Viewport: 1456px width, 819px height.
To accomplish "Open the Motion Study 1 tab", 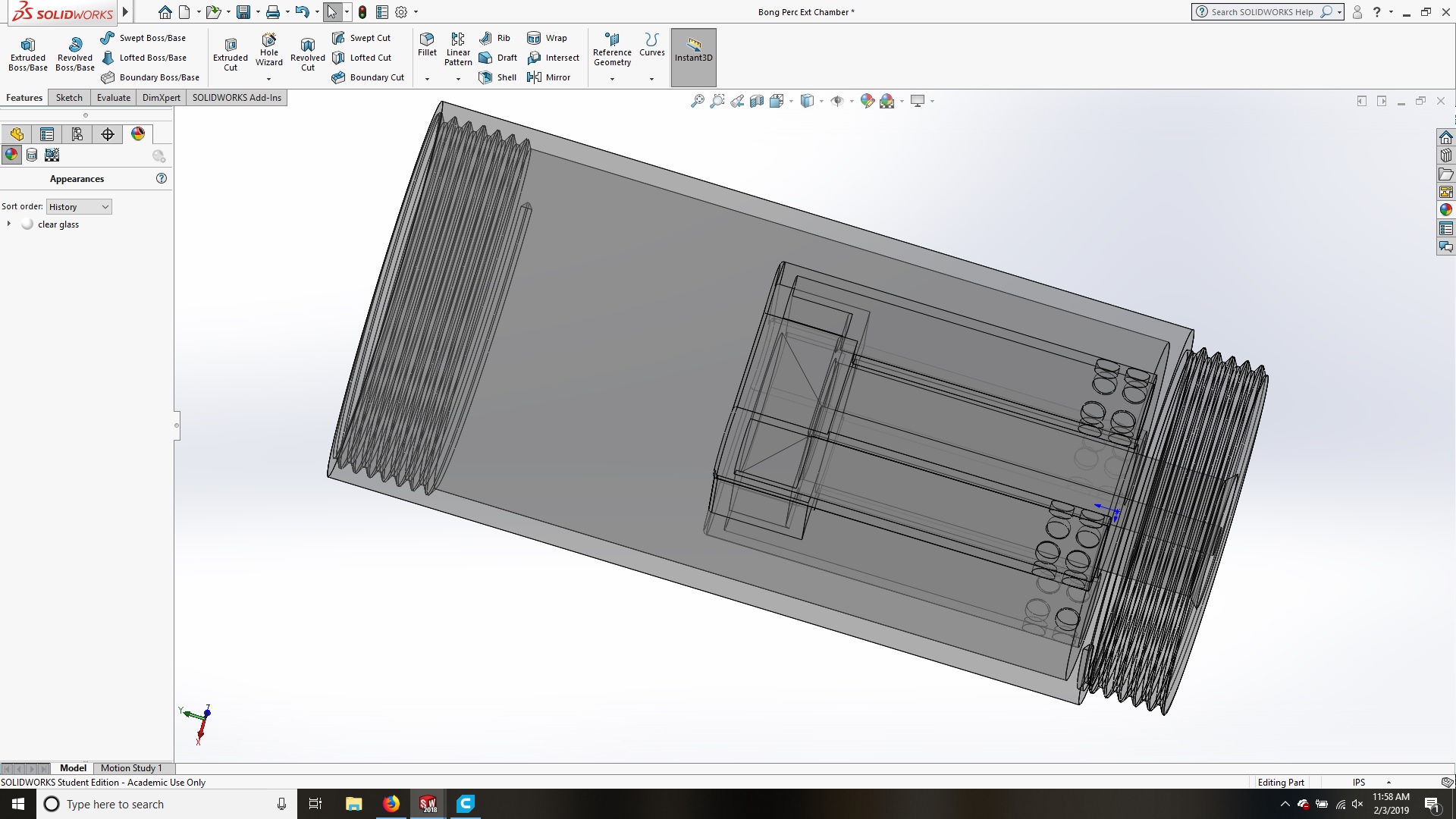I will [131, 768].
